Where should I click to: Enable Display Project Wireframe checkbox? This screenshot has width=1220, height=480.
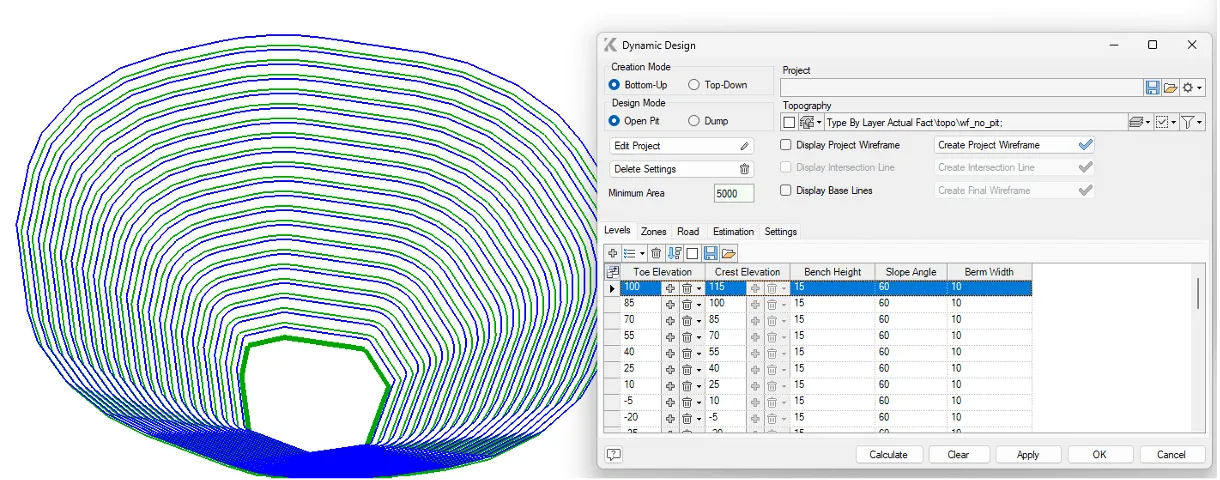786,145
